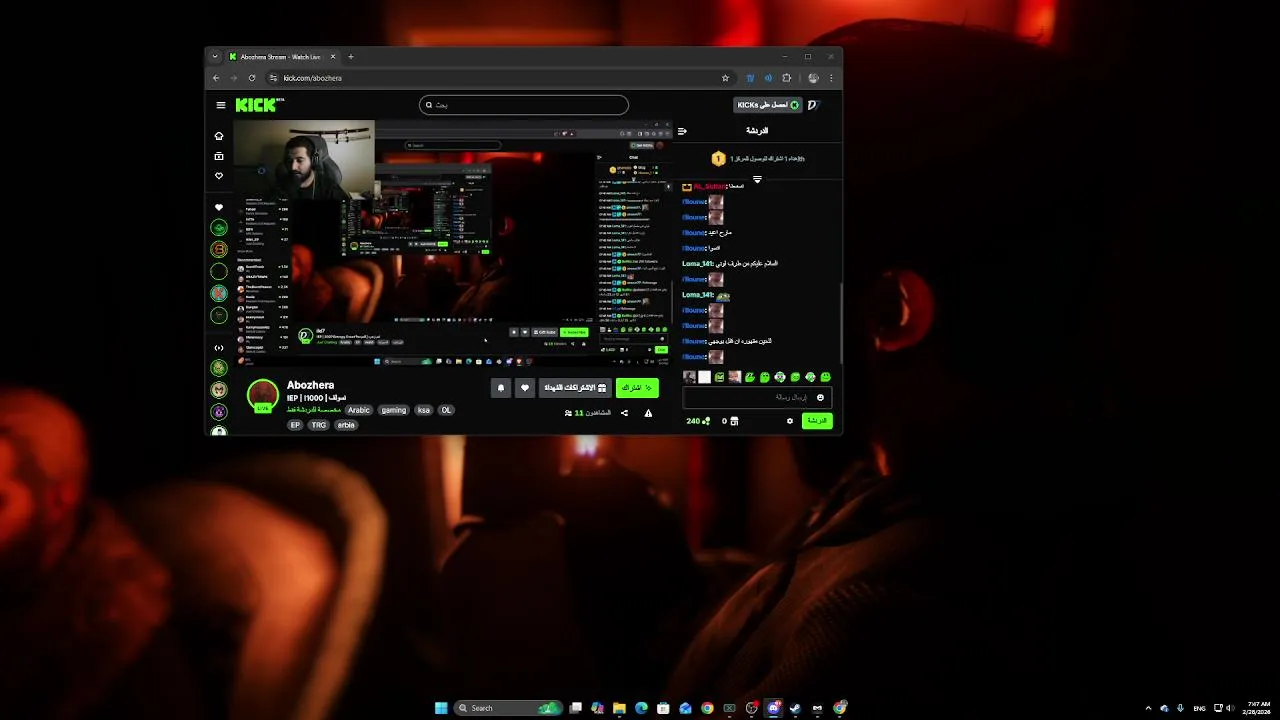This screenshot has height=720, width=1280.
Task: Open chat emoji picker smiley
Action: pos(820,397)
